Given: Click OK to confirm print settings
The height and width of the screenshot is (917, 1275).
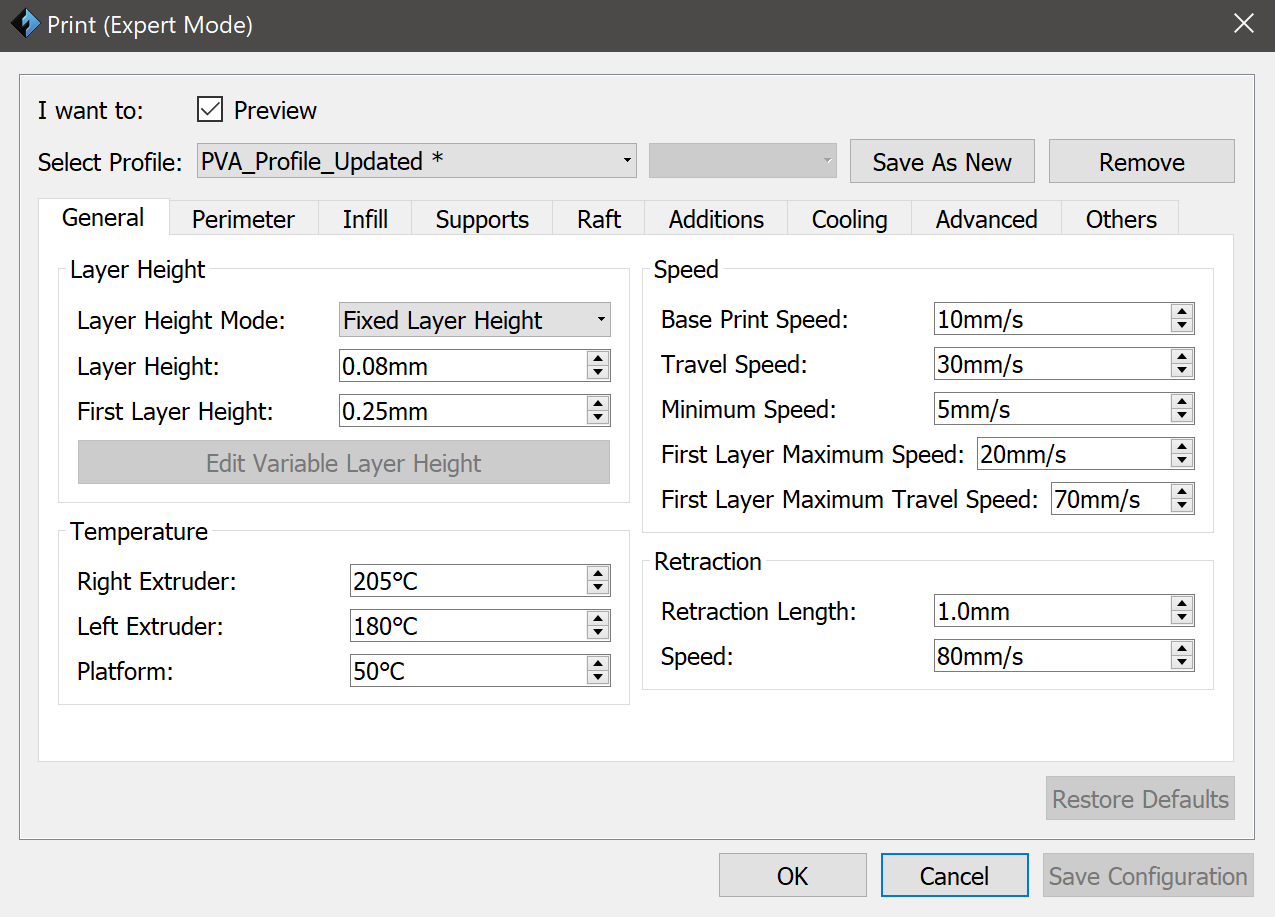Looking at the screenshot, I should [792, 876].
